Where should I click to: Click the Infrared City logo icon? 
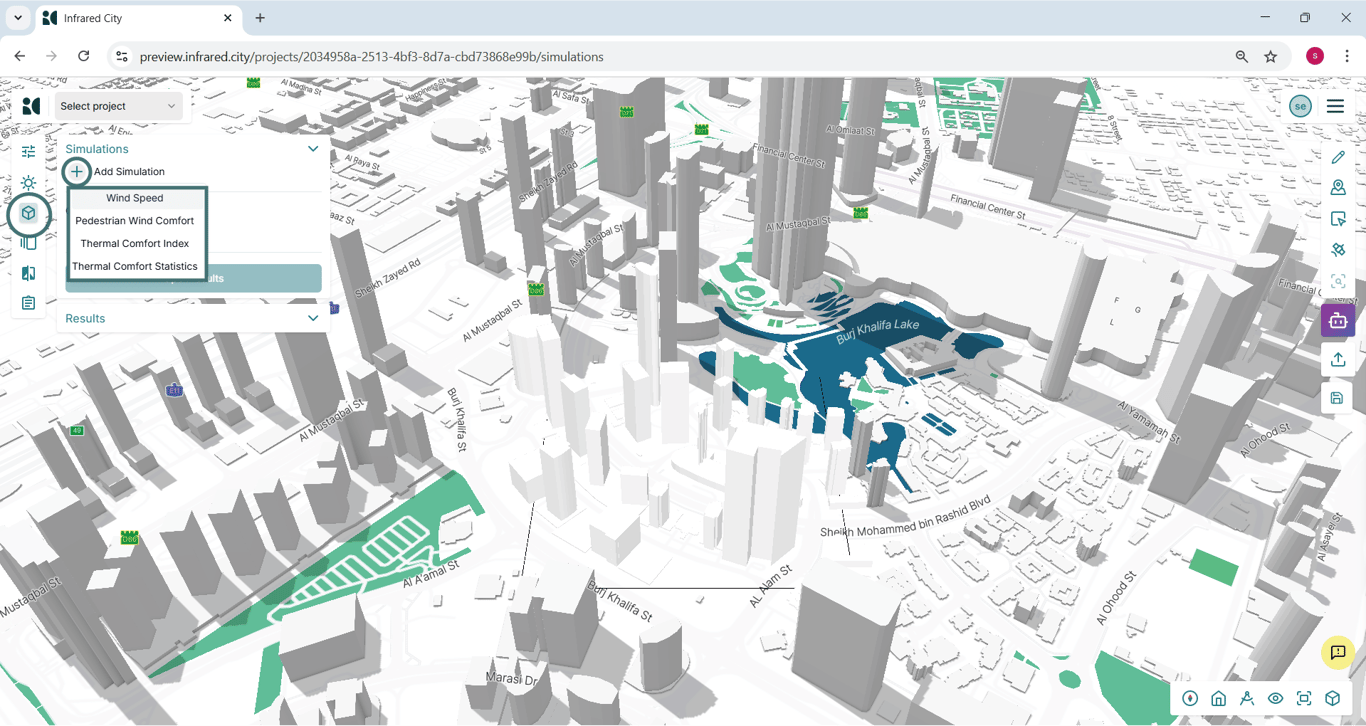[31, 106]
